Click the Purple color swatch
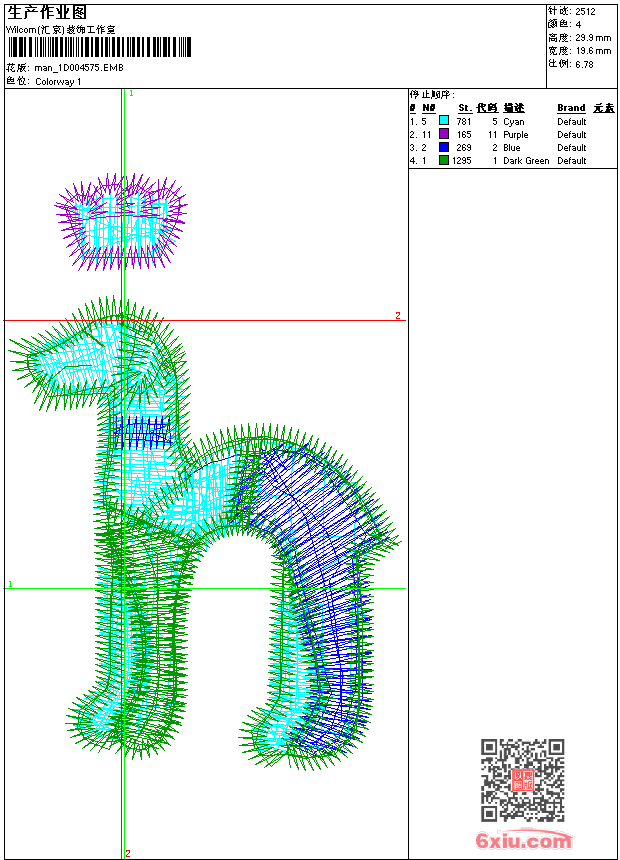The width and height of the screenshot is (620, 860). click(444, 134)
